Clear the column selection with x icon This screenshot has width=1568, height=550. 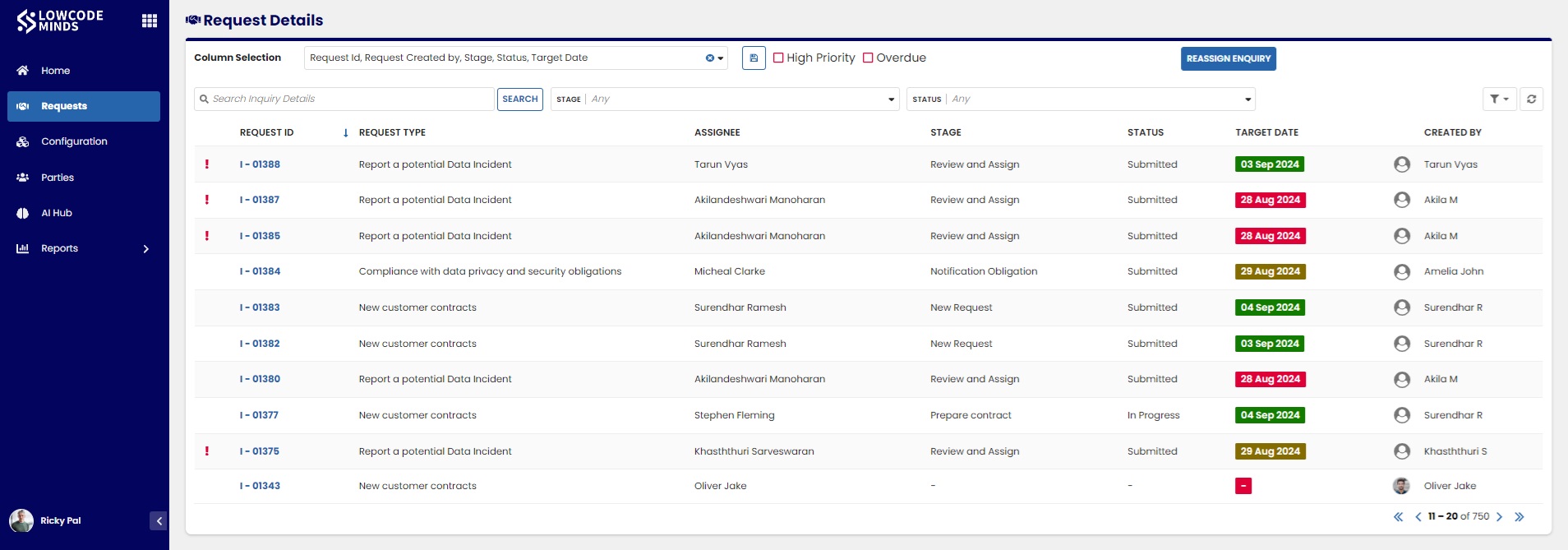[x=710, y=58]
